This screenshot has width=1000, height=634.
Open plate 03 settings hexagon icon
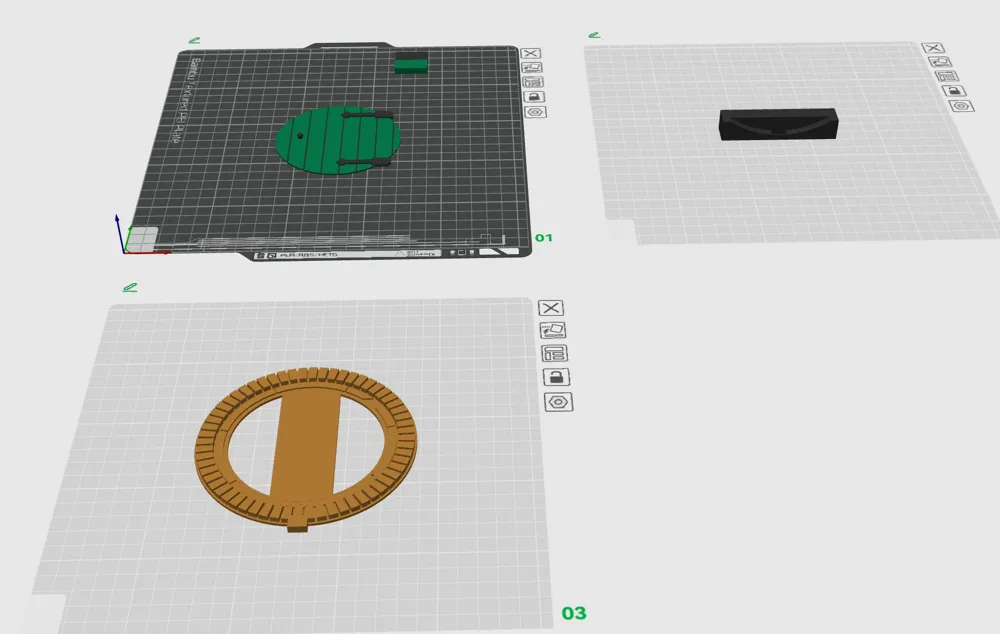click(558, 402)
